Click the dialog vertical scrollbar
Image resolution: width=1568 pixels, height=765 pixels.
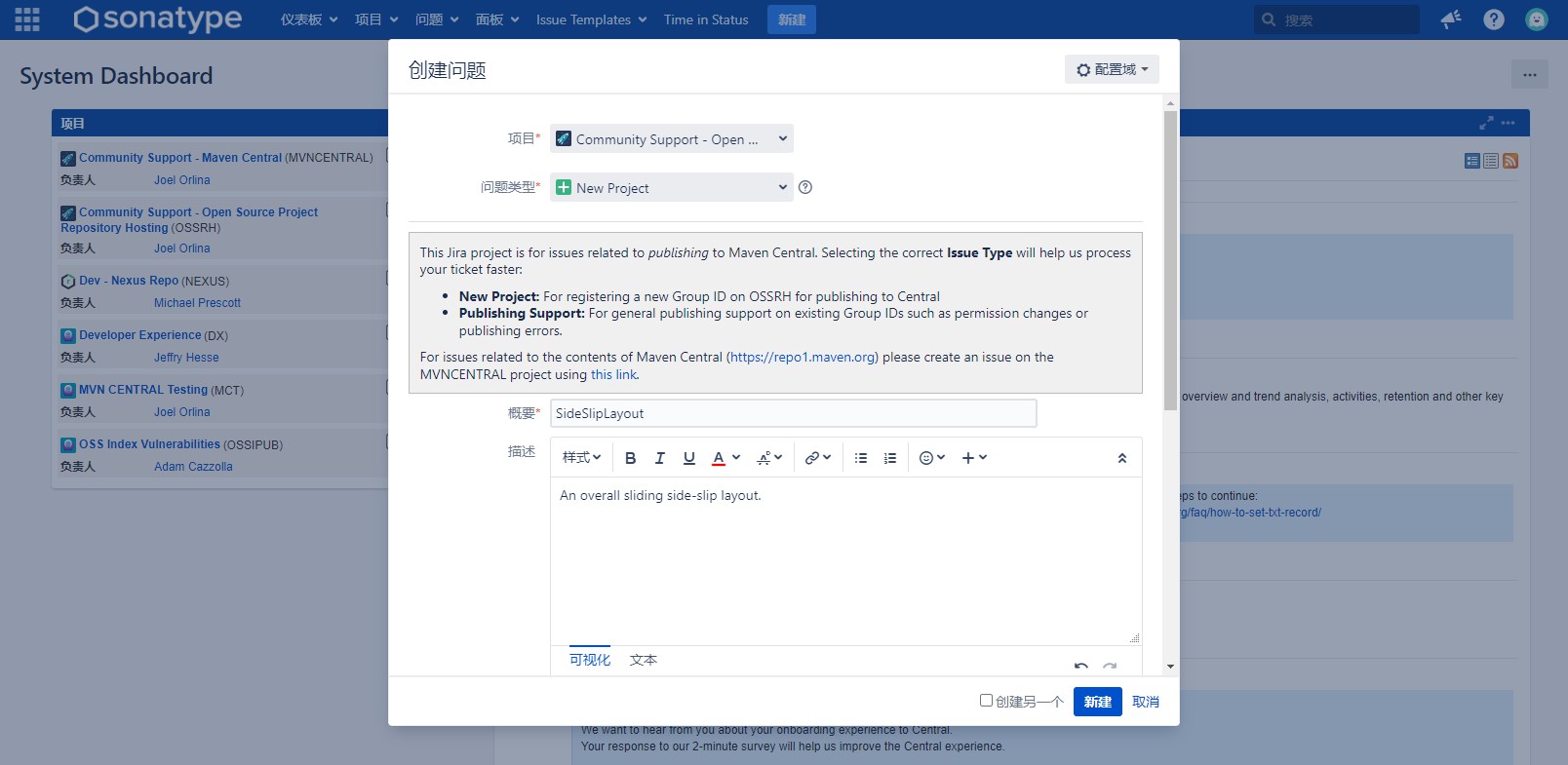tap(1170, 260)
